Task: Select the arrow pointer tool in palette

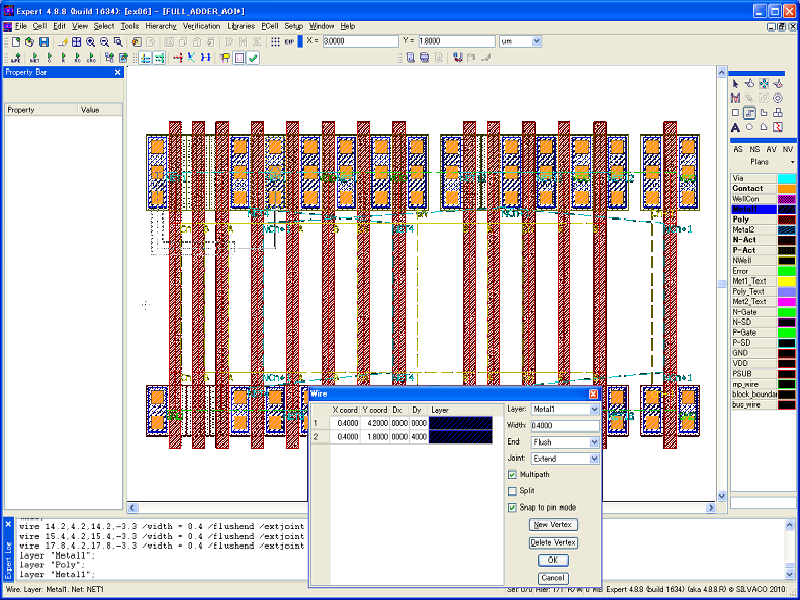Action: [x=735, y=84]
